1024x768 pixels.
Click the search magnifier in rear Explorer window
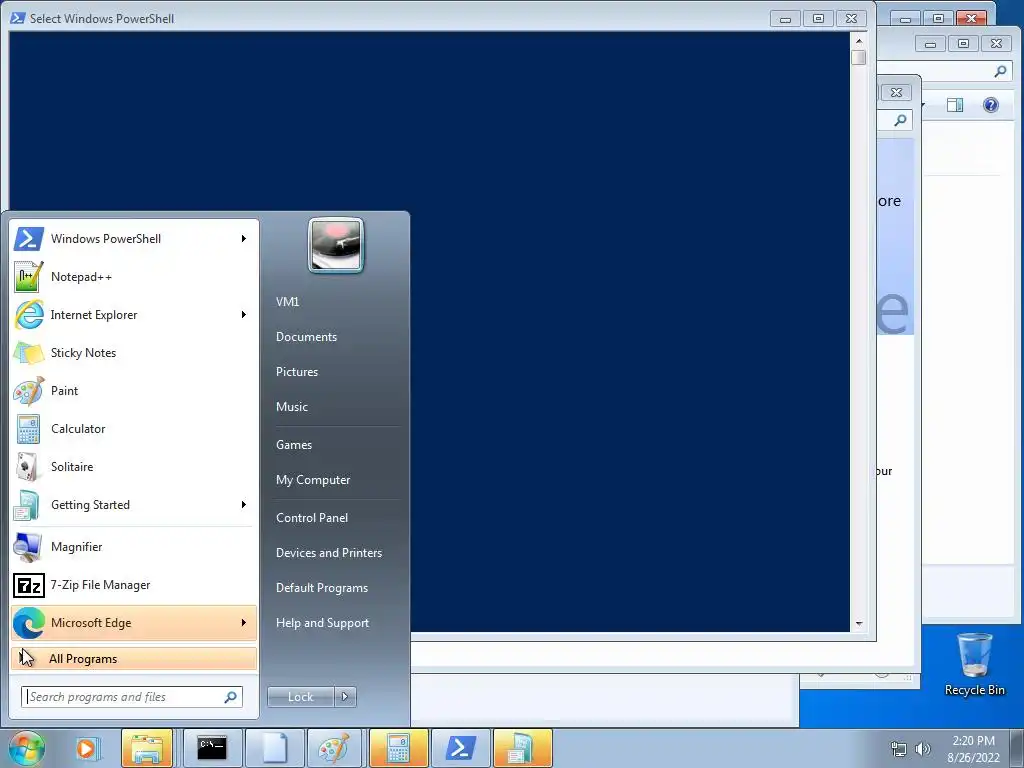click(x=1000, y=71)
